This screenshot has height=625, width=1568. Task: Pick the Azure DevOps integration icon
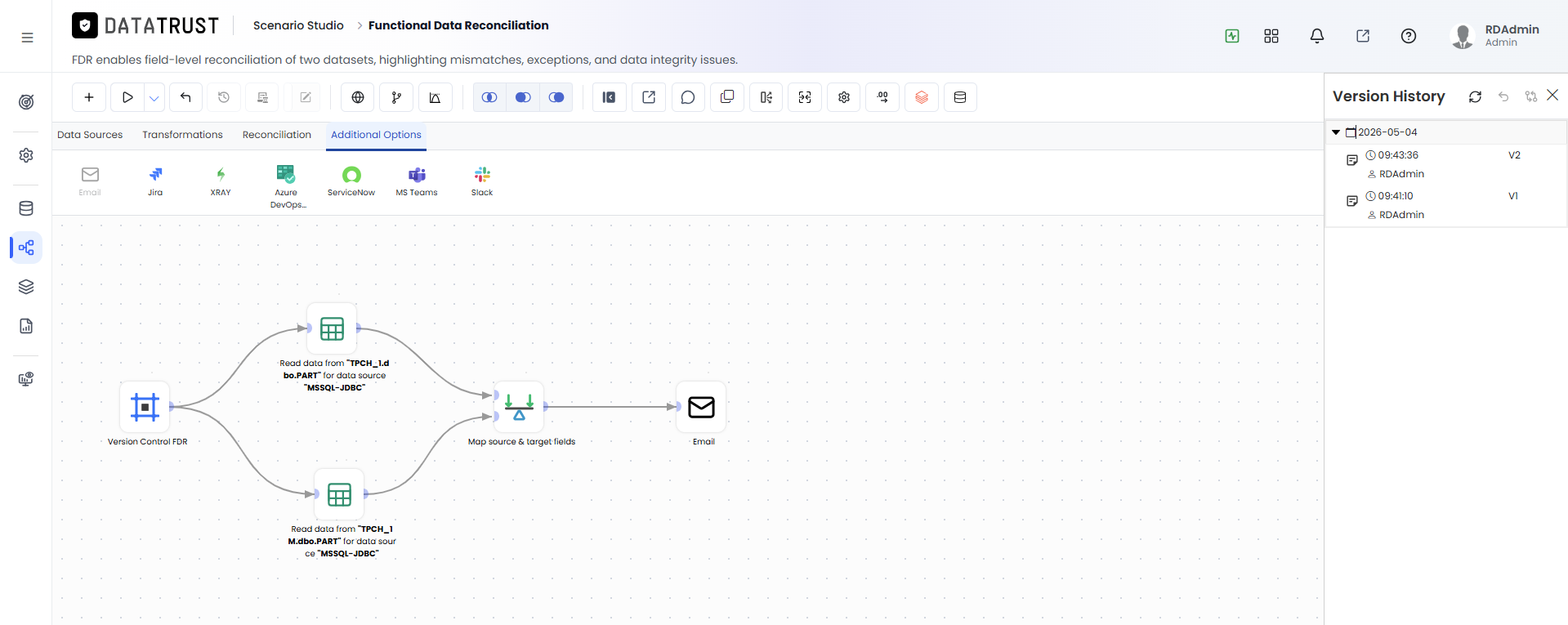click(x=287, y=187)
